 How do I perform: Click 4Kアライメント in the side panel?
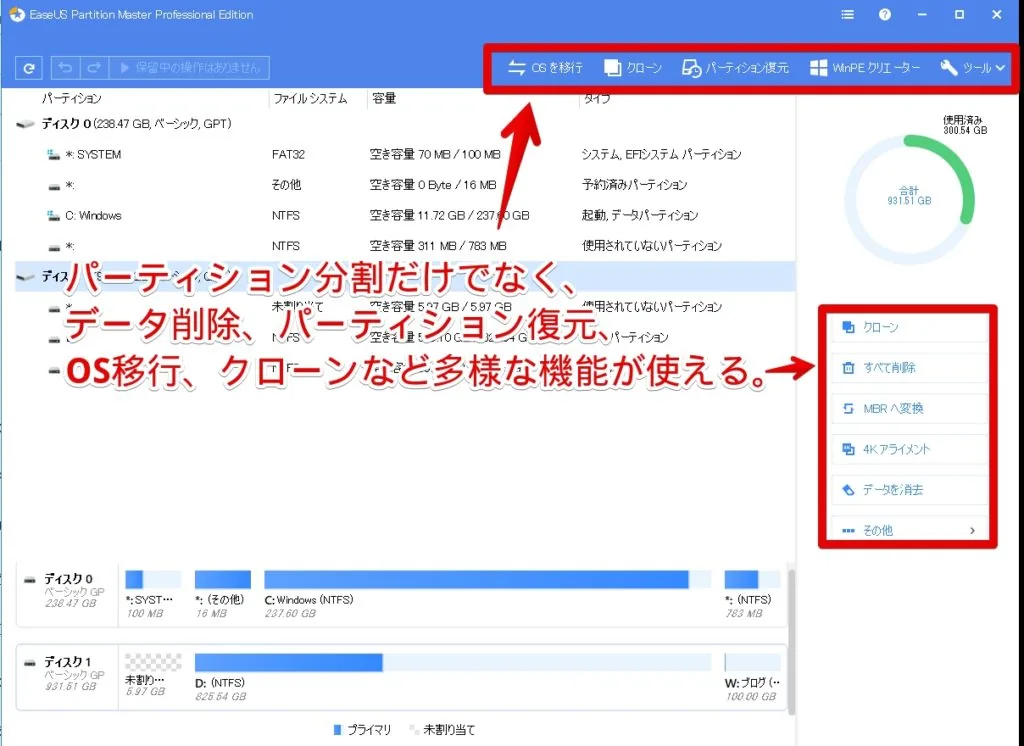pyautogui.click(x=909, y=449)
